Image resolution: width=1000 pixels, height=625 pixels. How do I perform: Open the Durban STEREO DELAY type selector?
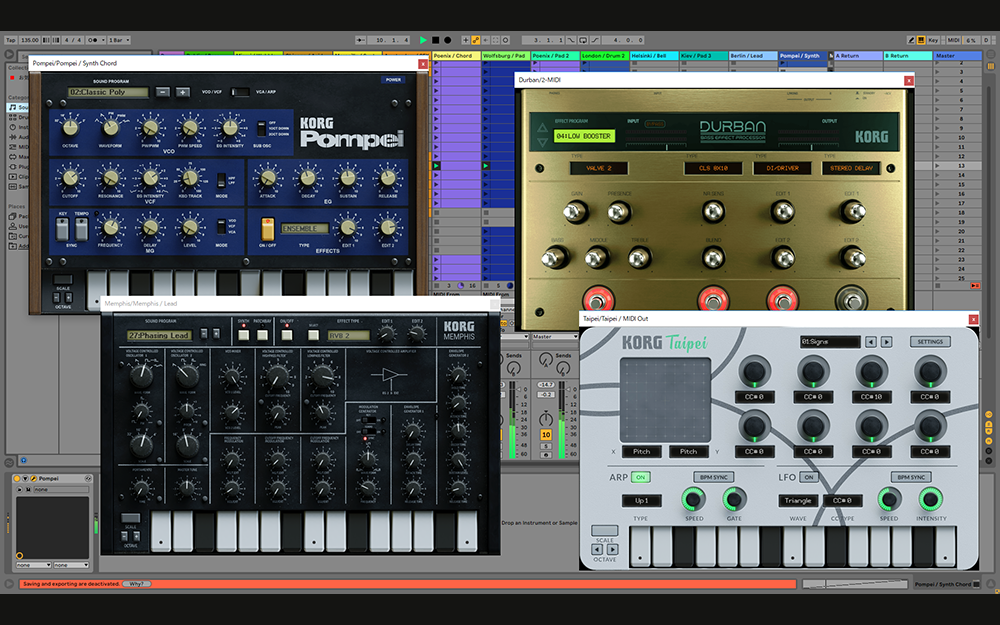(x=851, y=168)
